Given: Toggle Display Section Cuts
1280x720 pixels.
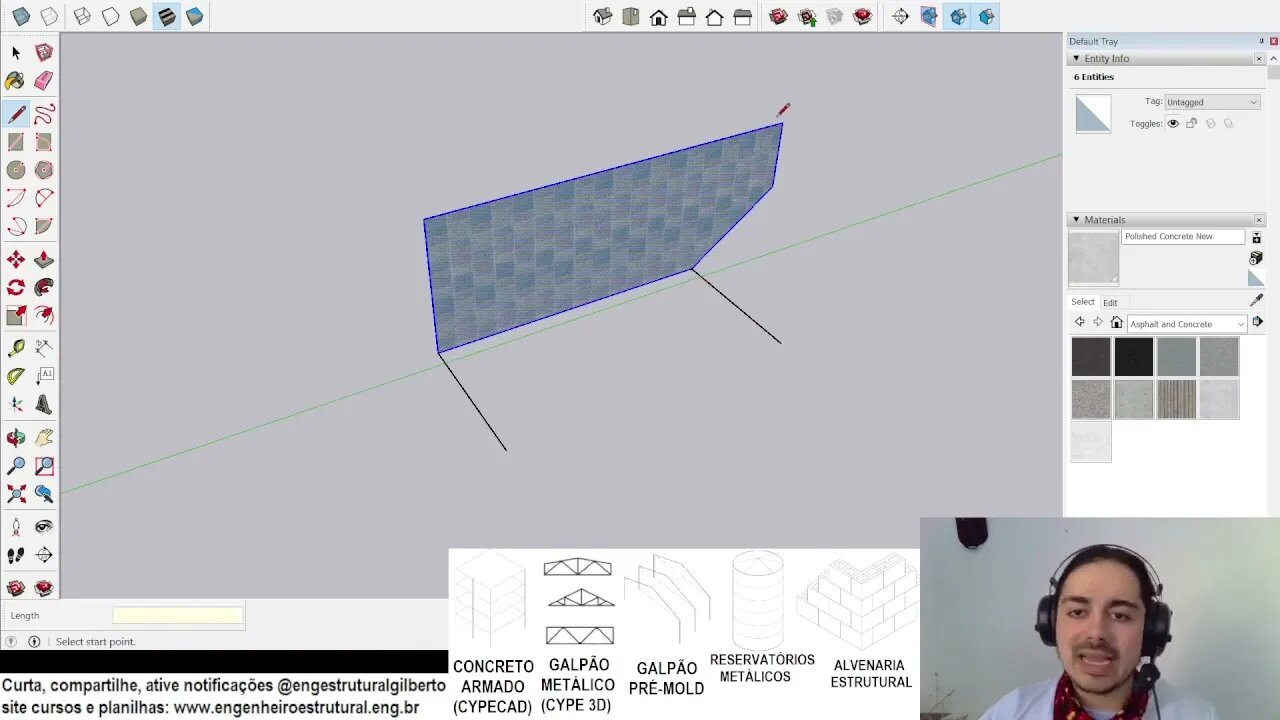Looking at the screenshot, I should 958,16.
